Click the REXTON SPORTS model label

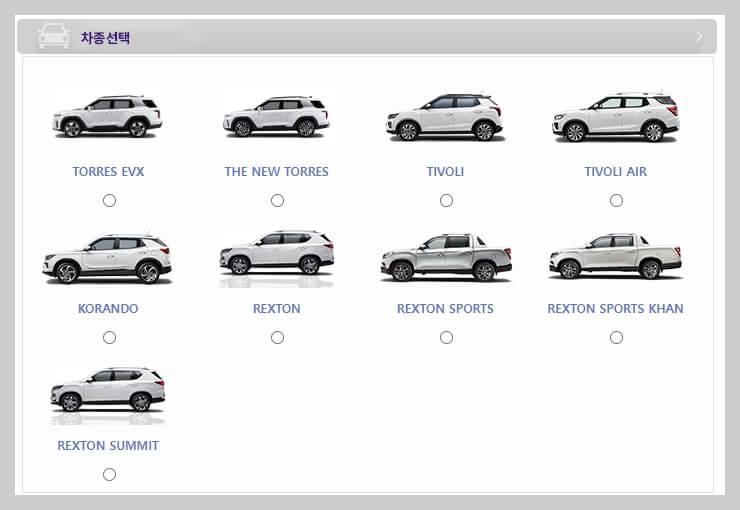point(445,308)
